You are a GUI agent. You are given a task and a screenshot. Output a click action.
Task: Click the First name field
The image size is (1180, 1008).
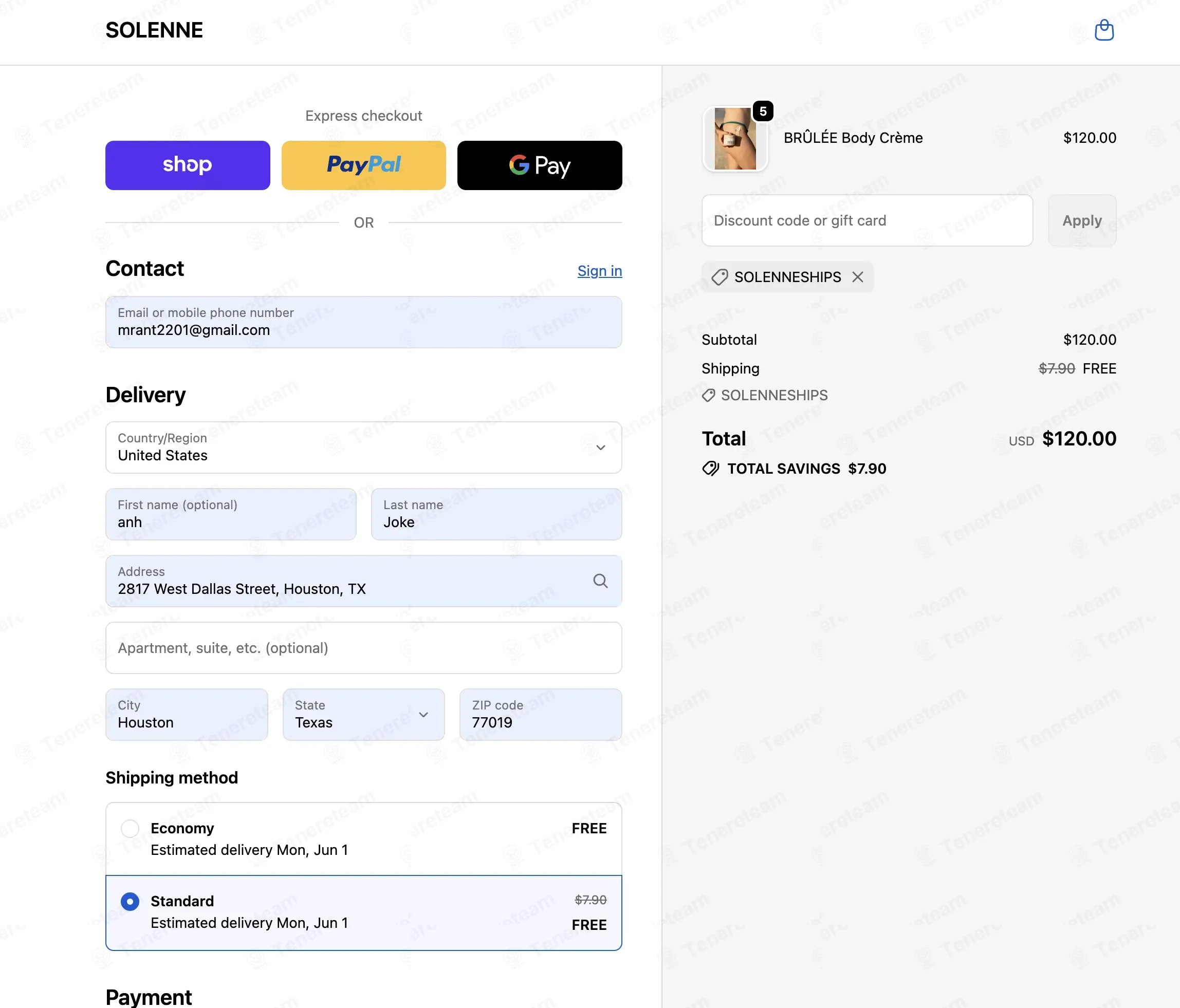[x=231, y=514]
